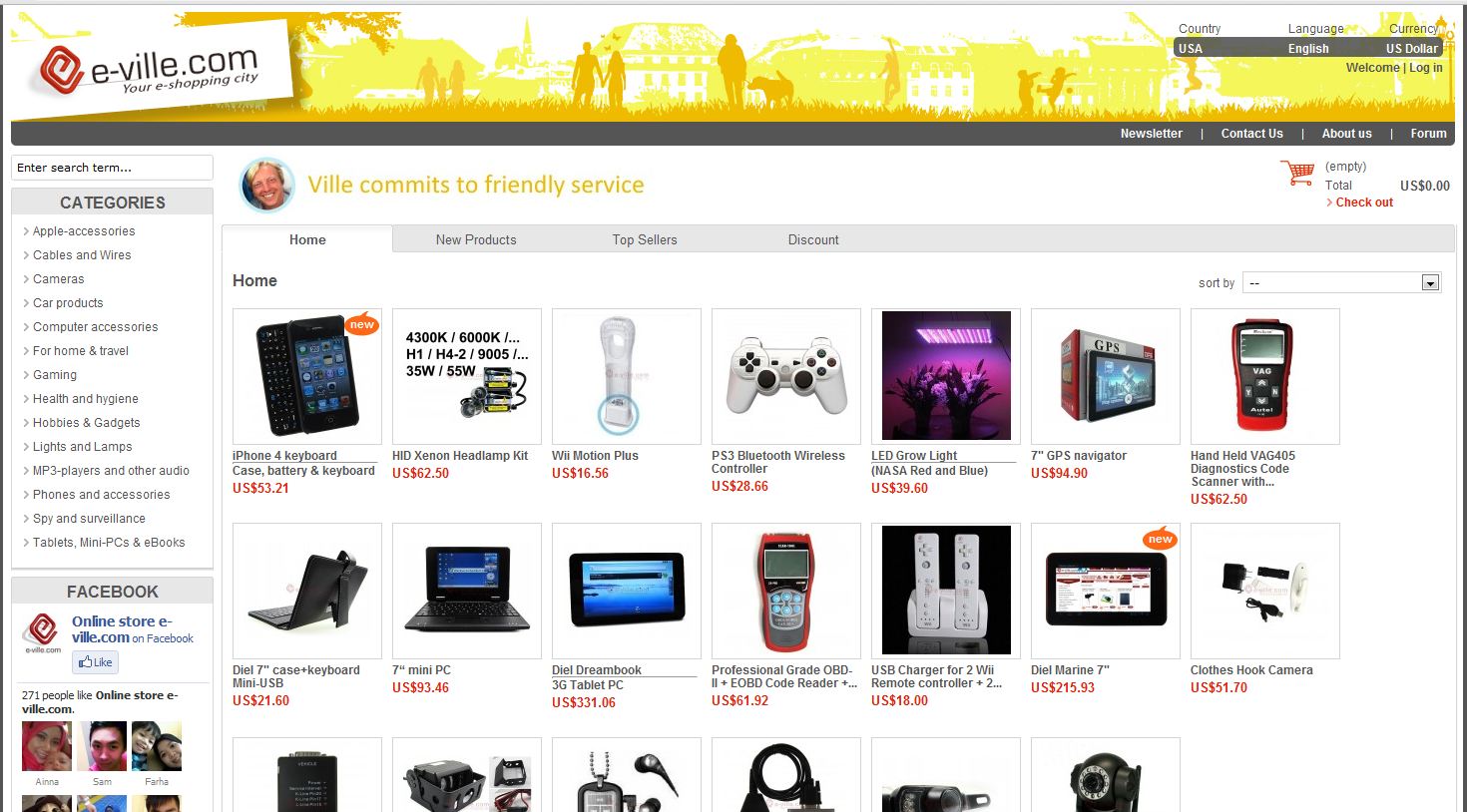Click the Log in link
The height and width of the screenshot is (812, 1467).
pyautogui.click(x=1426, y=68)
